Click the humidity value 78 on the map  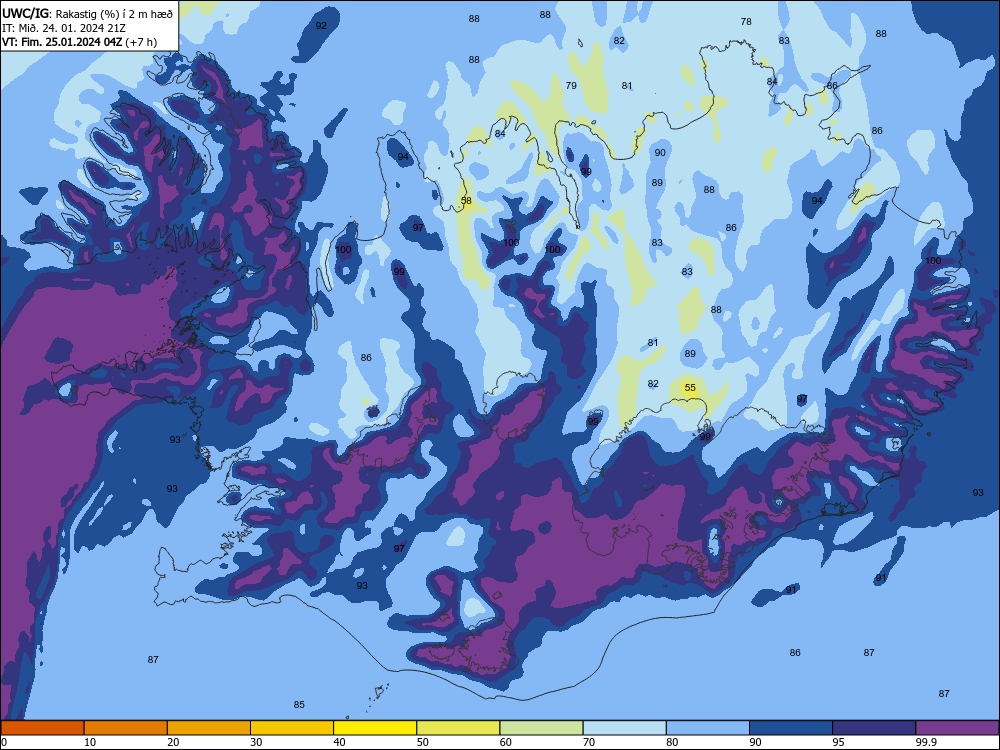click(x=746, y=22)
